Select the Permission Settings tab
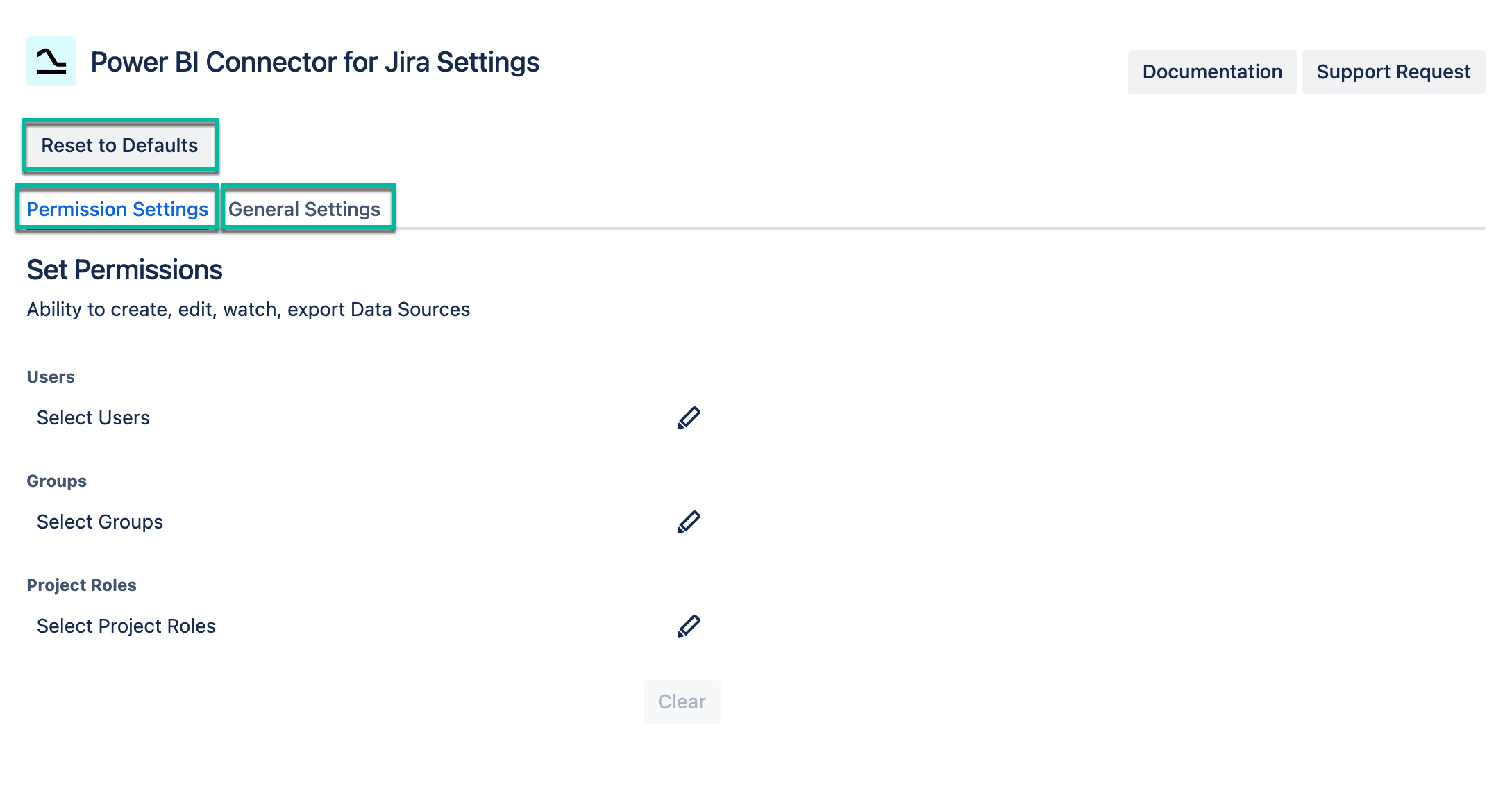This screenshot has height=789, width=1512. click(x=117, y=208)
